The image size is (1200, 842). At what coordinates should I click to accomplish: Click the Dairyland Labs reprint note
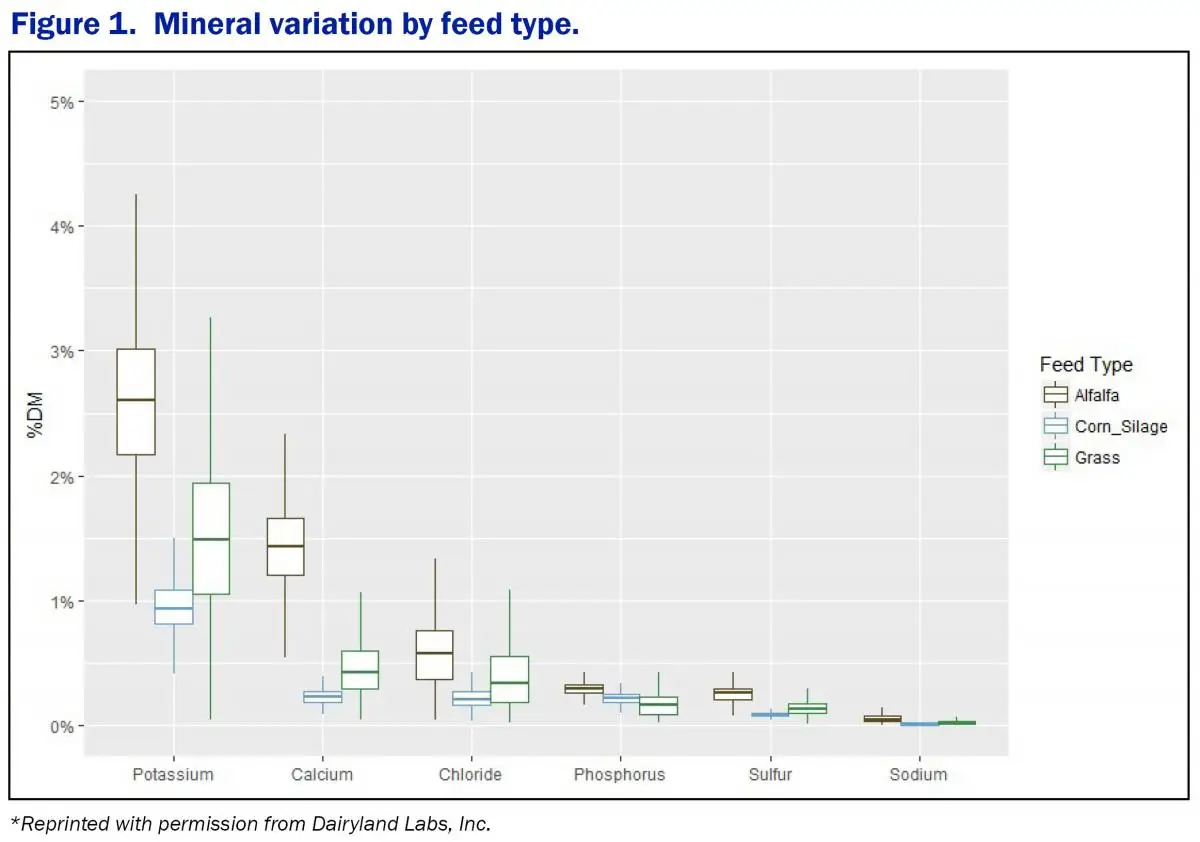coord(251,824)
